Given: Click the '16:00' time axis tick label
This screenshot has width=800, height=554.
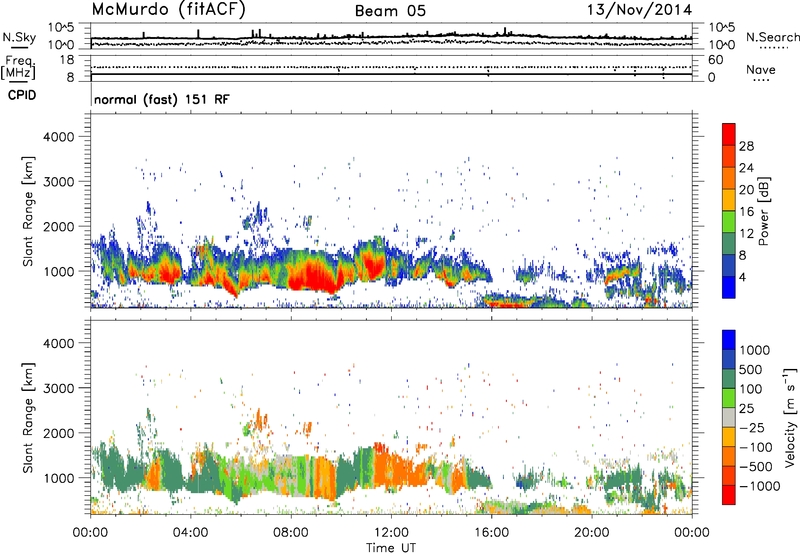Looking at the screenshot, I should [x=491, y=532].
